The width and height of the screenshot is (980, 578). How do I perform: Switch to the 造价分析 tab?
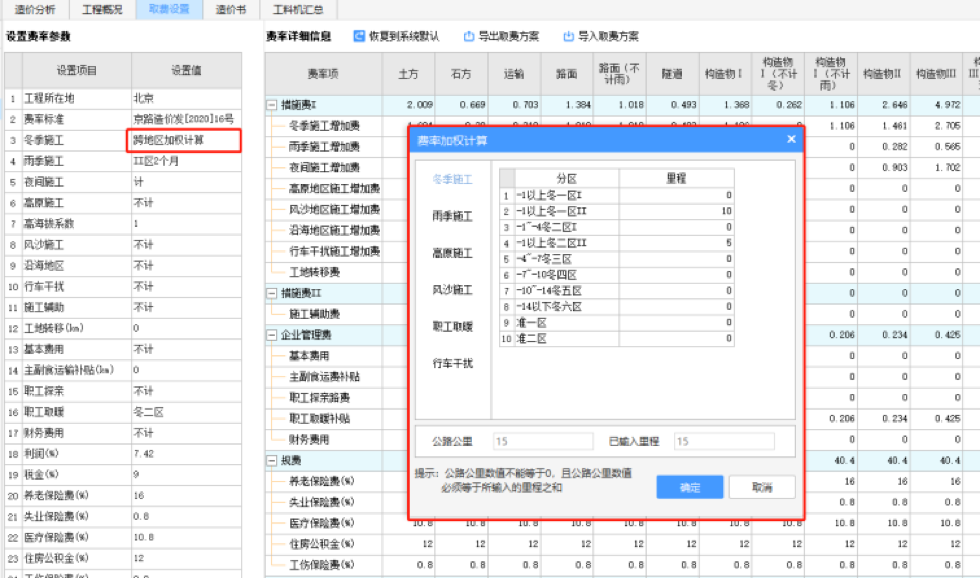point(35,9)
